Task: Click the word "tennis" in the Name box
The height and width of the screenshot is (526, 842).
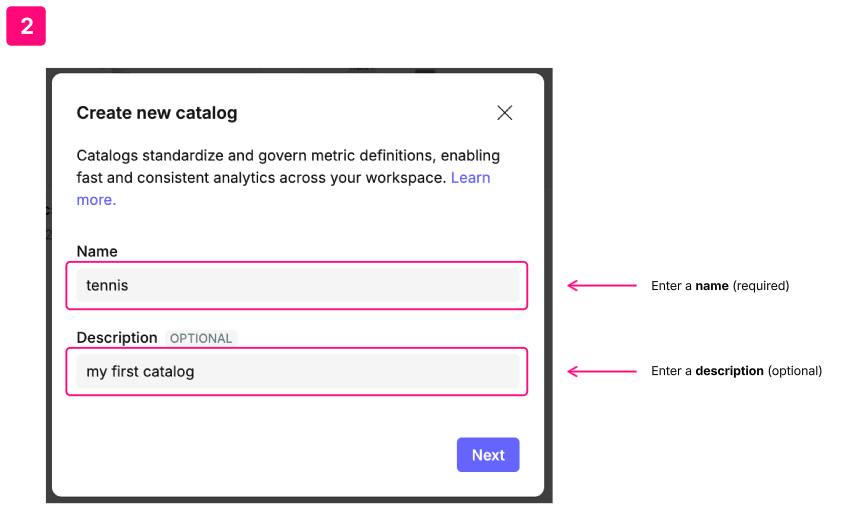Action: point(107,286)
